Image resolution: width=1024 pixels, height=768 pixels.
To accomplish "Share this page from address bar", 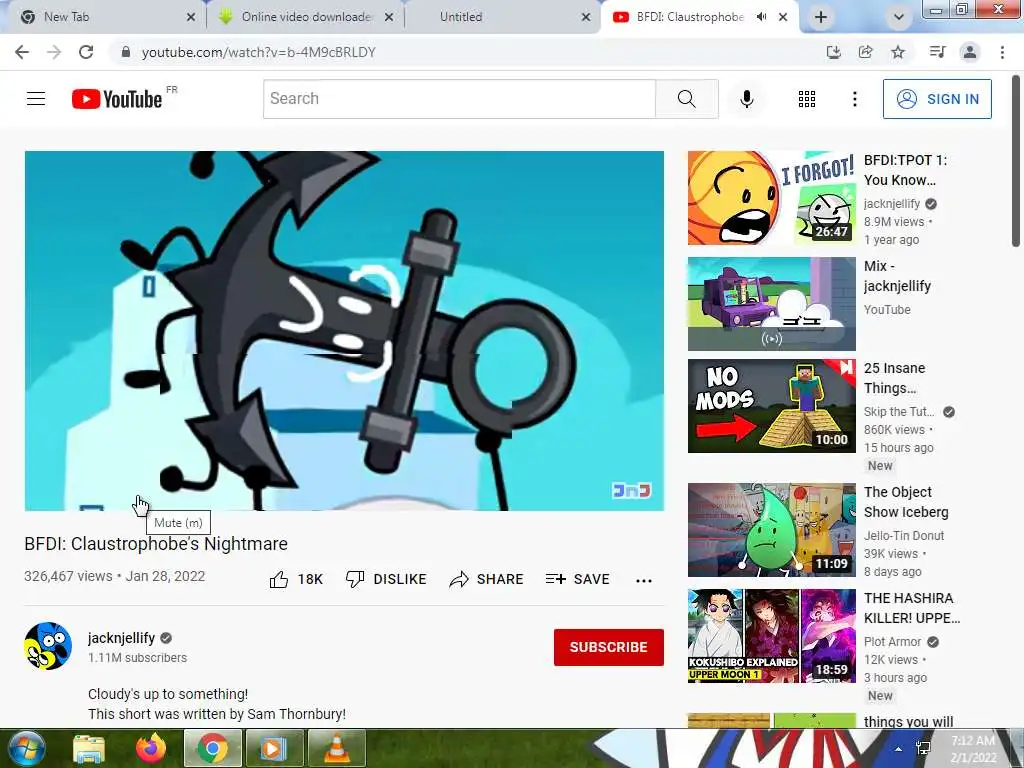I will [x=865, y=52].
